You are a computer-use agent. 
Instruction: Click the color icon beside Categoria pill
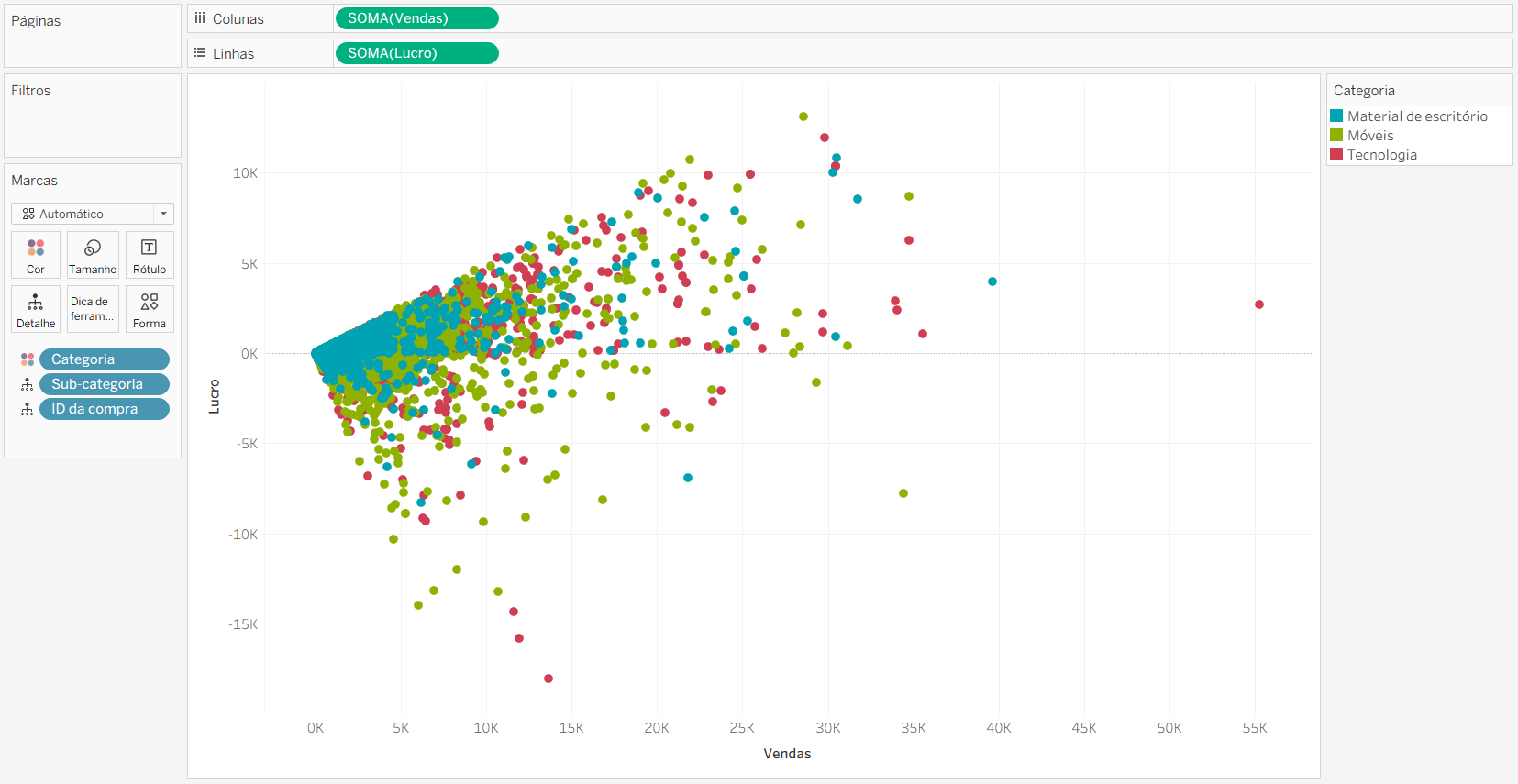tap(28, 359)
